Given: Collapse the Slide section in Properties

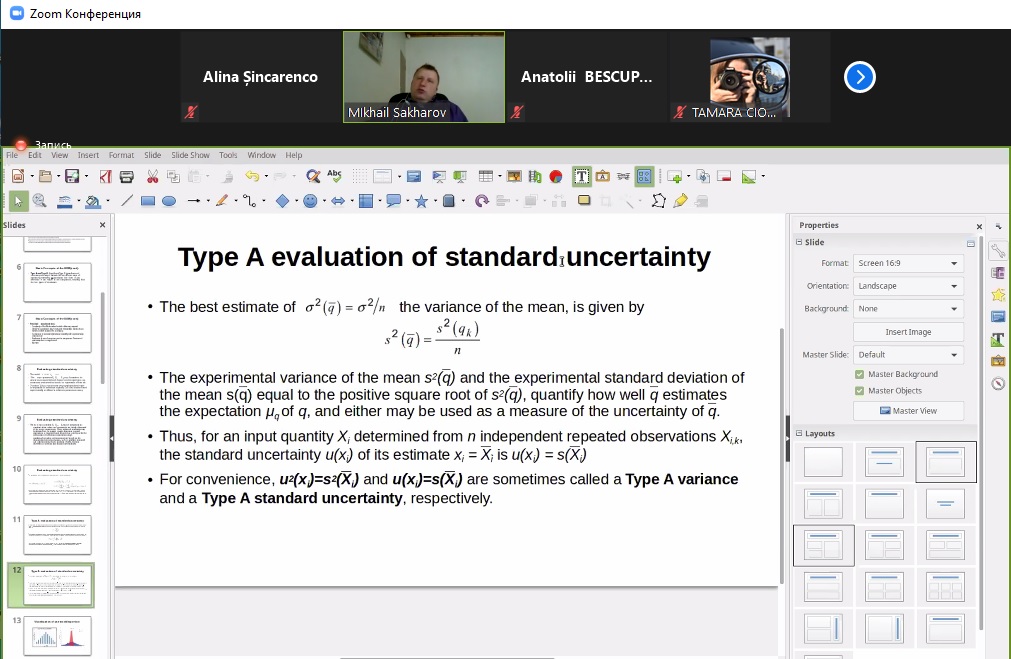Looking at the screenshot, I should tap(799, 243).
